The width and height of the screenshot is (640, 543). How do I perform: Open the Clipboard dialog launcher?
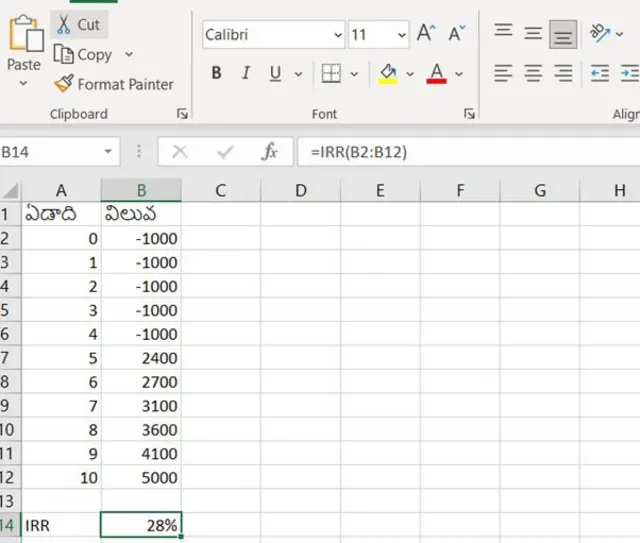pos(182,114)
